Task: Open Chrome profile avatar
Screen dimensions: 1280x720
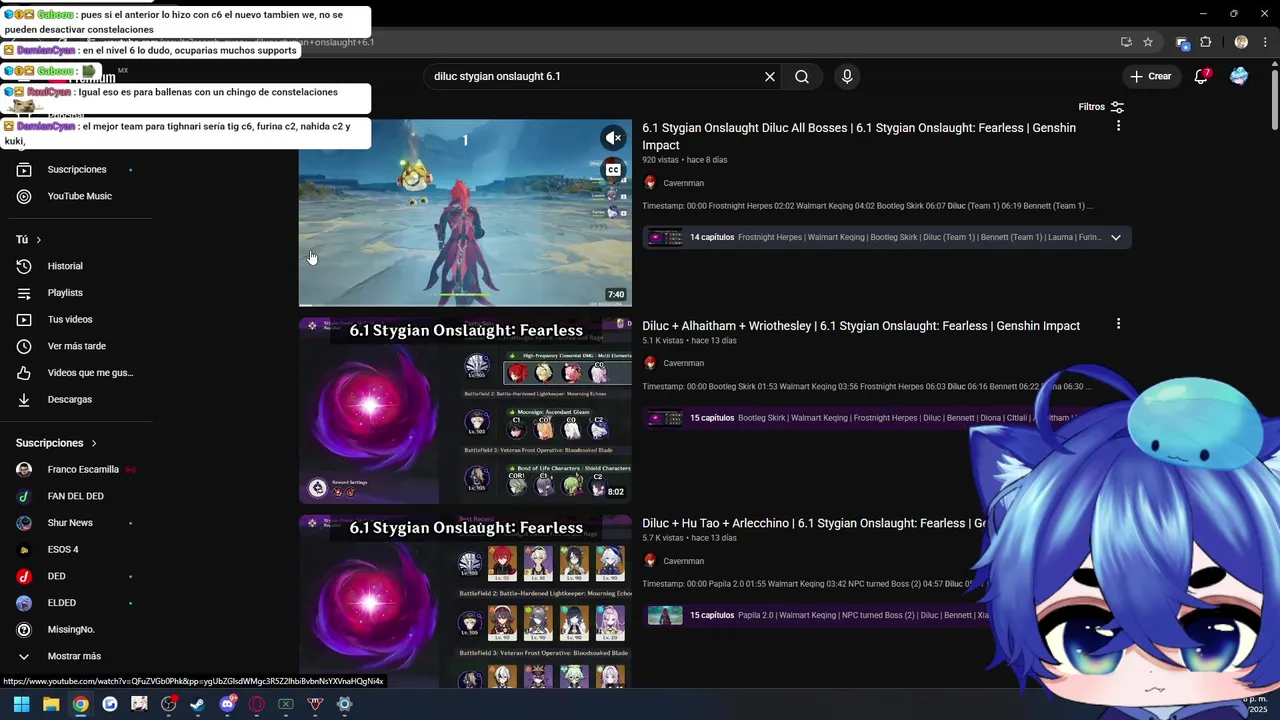Action: (x=1241, y=42)
